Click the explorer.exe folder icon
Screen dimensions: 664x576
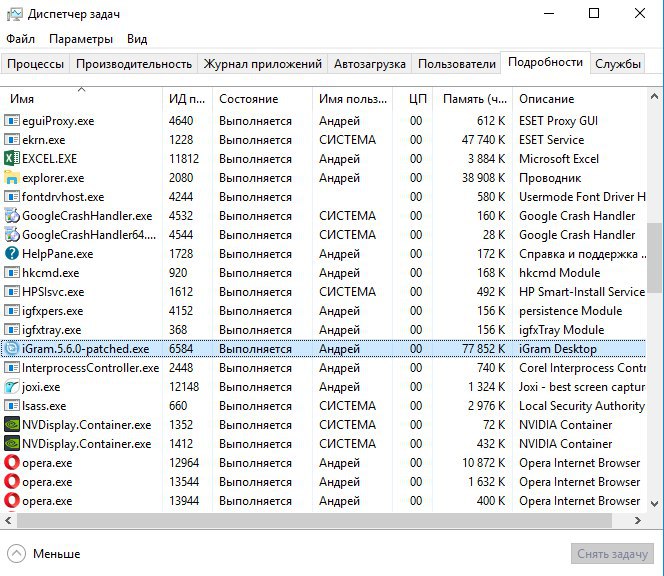[x=12, y=177]
